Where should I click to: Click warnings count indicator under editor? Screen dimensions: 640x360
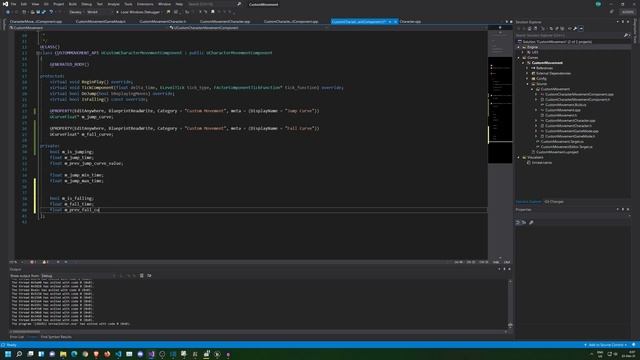45,262
